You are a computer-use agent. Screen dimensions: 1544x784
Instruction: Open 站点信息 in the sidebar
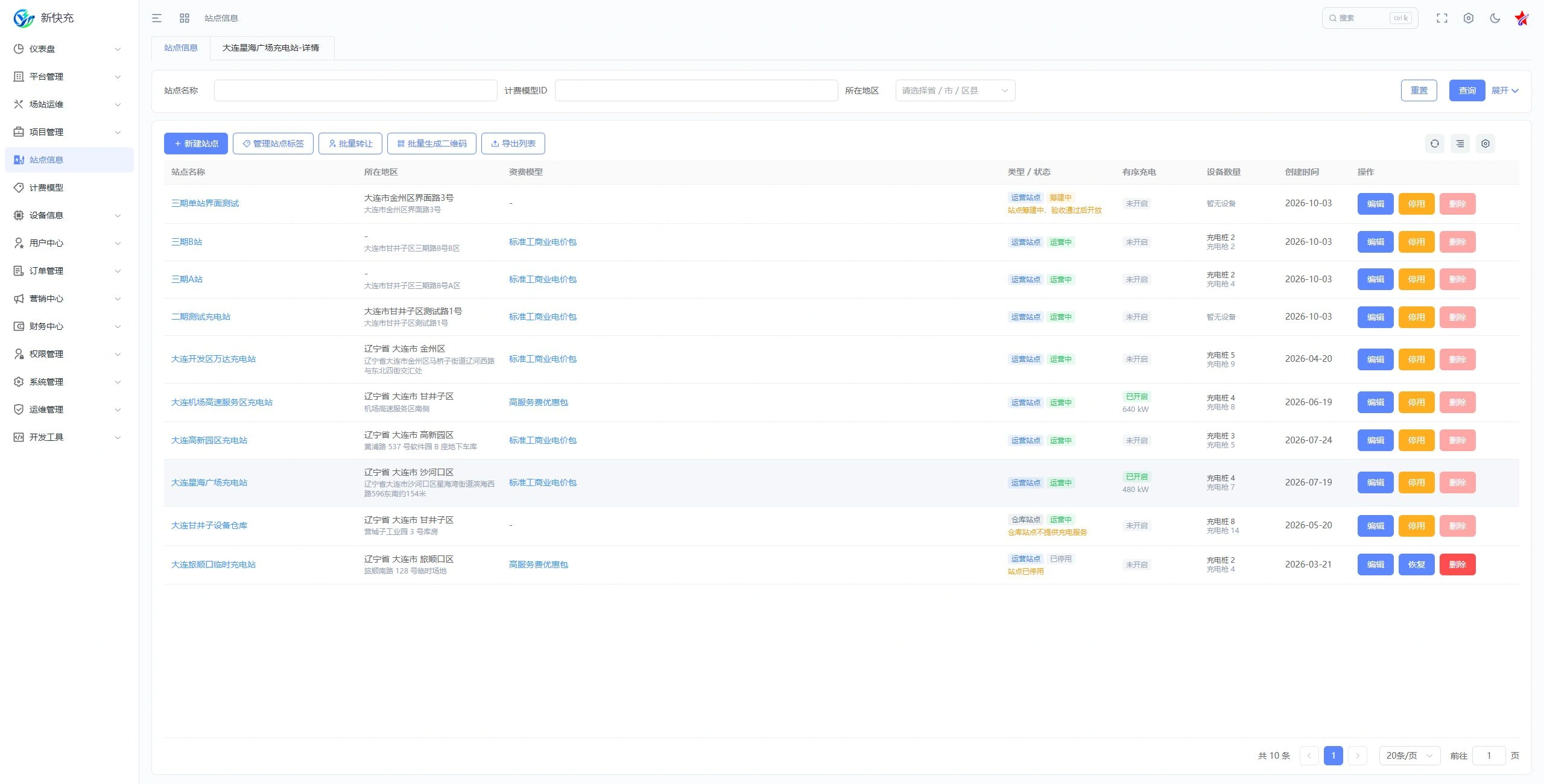click(x=69, y=160)
